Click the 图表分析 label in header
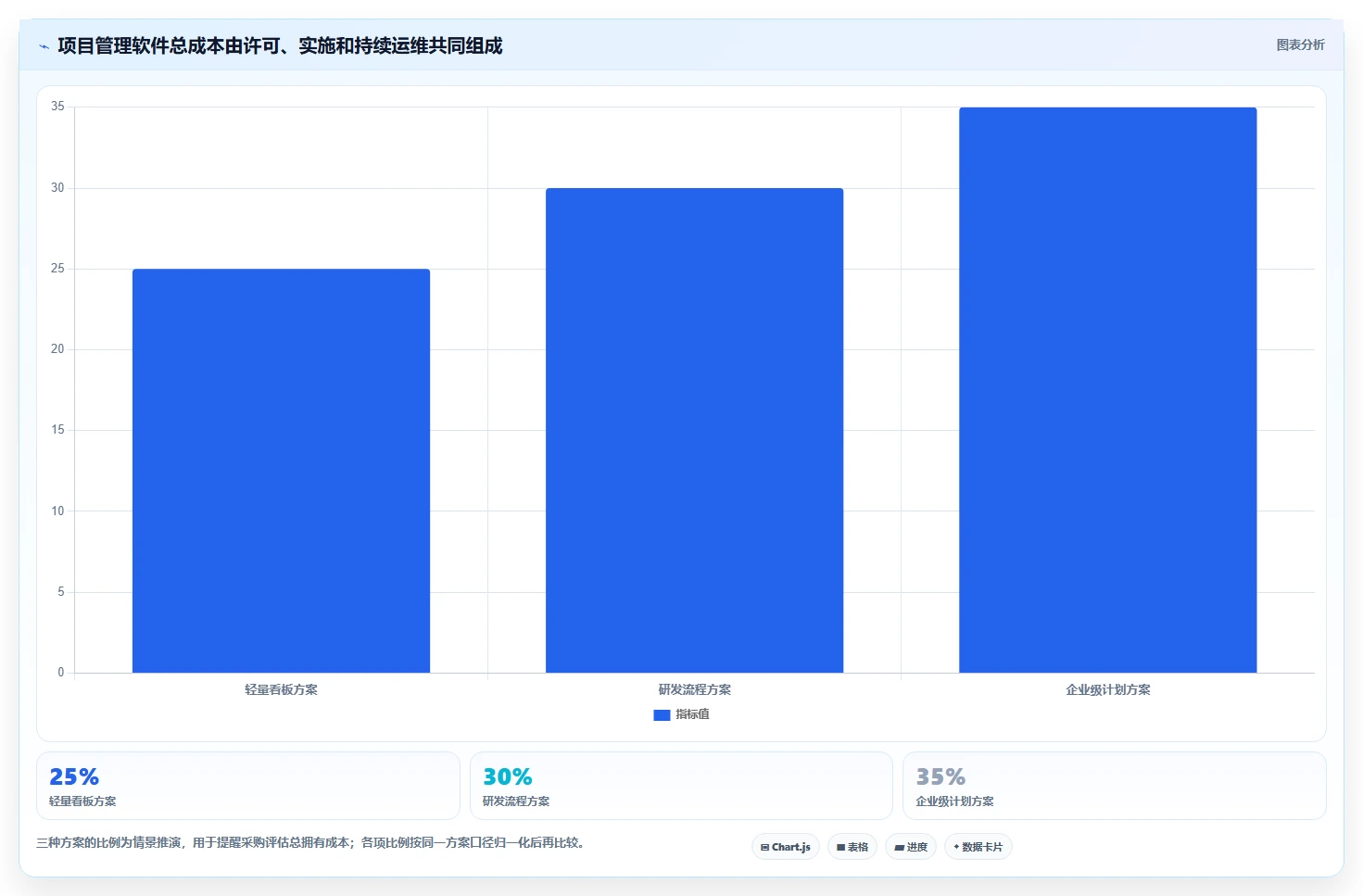 coord(1300,44)
